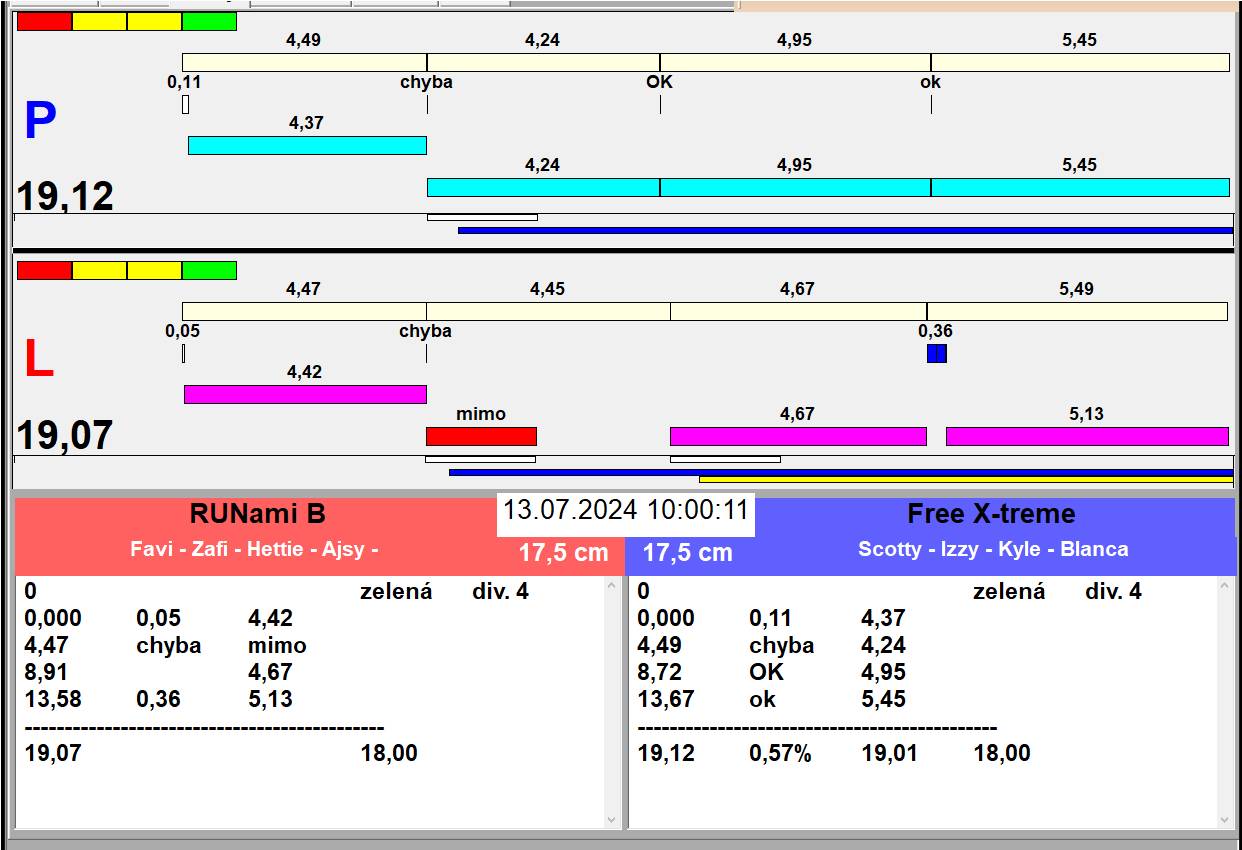Image resolution: width=1242 pixels, height=850 pixels.
Task: Click the green start light in lane L
Action: click(209, 270)
